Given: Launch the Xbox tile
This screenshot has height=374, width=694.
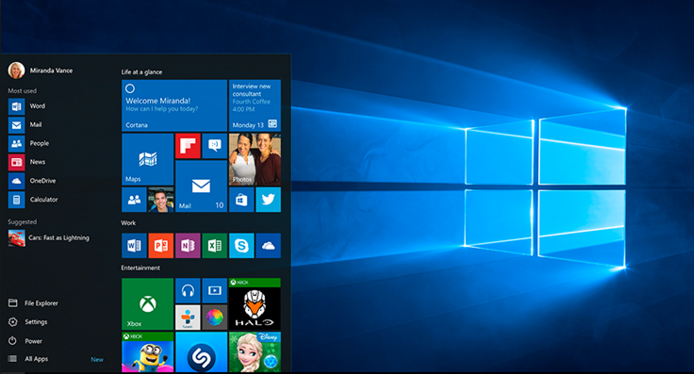Looking at the screenshot, I should (x=147, y=304).
